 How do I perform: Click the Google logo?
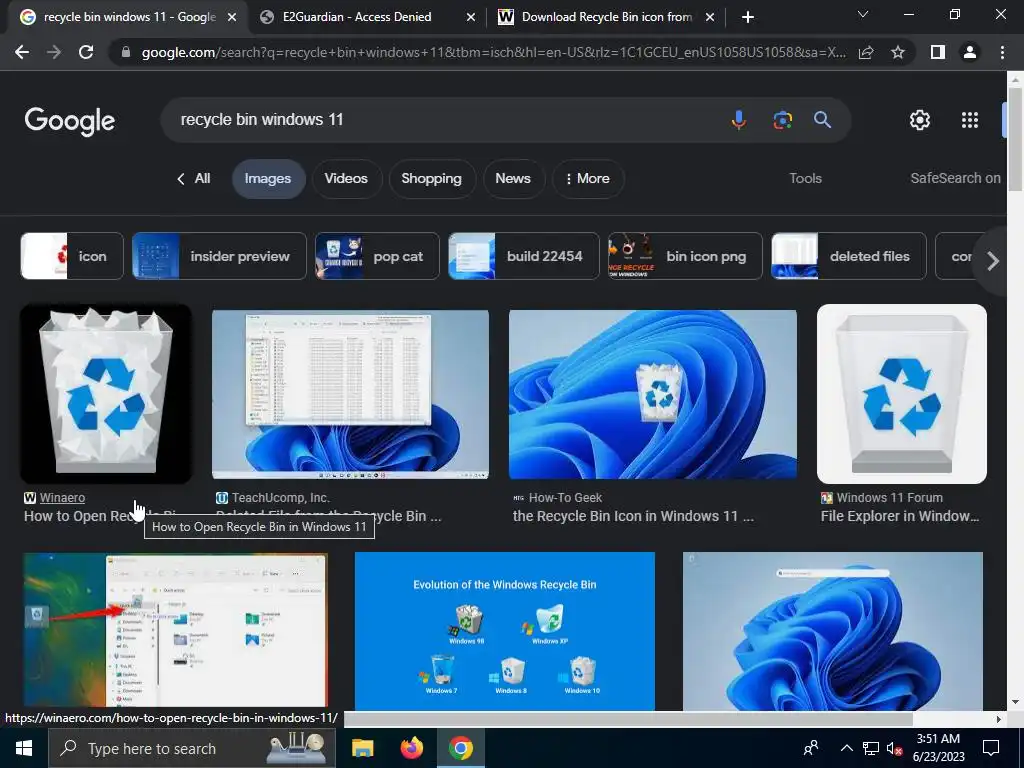[70, 121]
